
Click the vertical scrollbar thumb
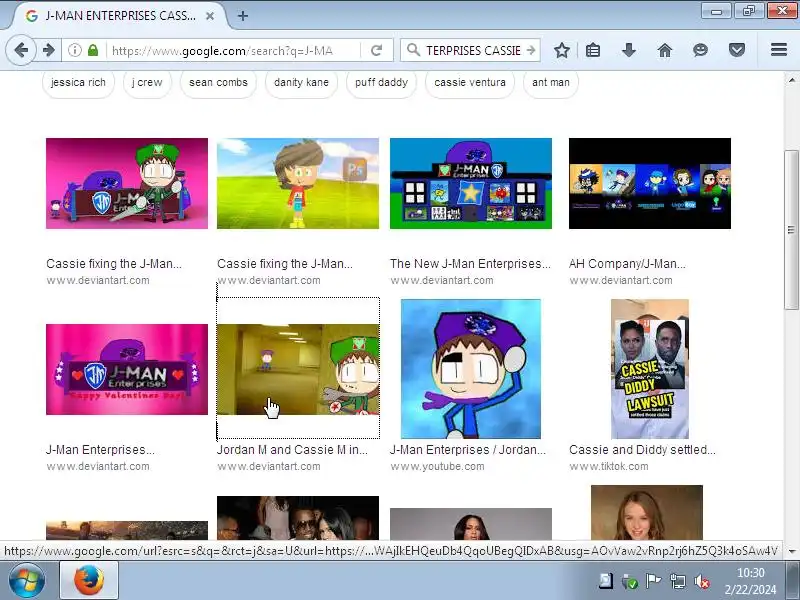click(x=791, y=230)
